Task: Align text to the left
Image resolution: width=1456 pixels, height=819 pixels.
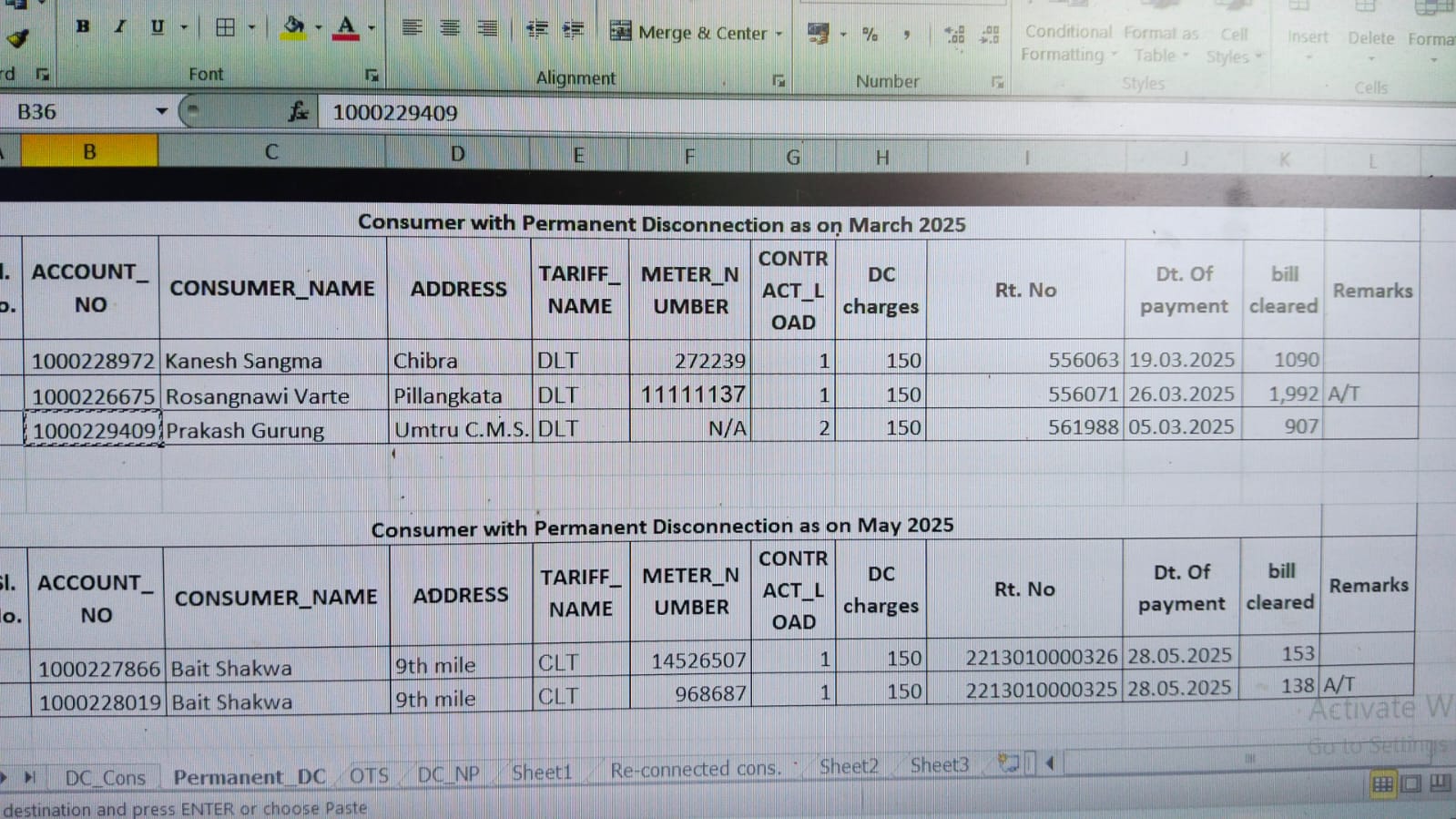Action: point(412,28)
